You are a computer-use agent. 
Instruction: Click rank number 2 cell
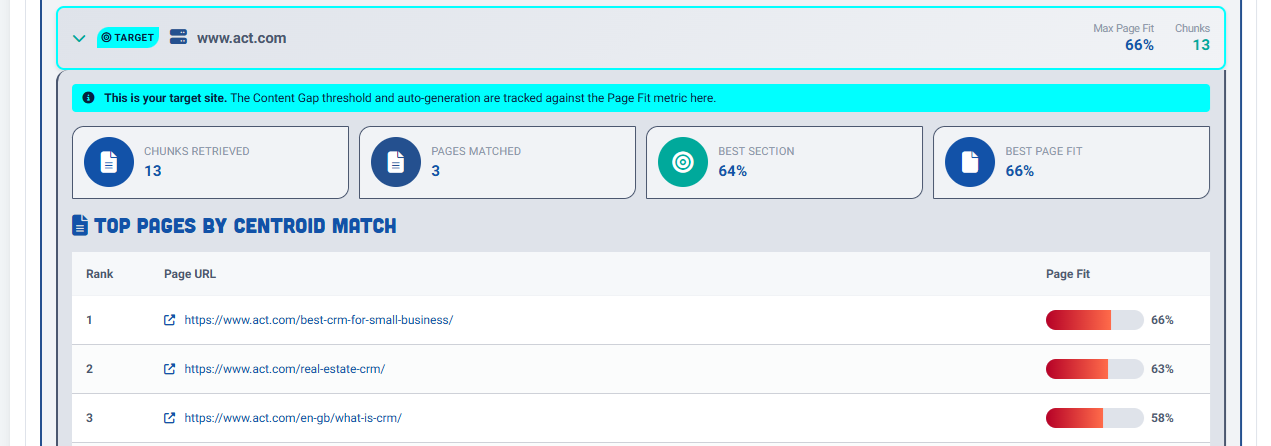pyautogui.click(x=89, y=369)
